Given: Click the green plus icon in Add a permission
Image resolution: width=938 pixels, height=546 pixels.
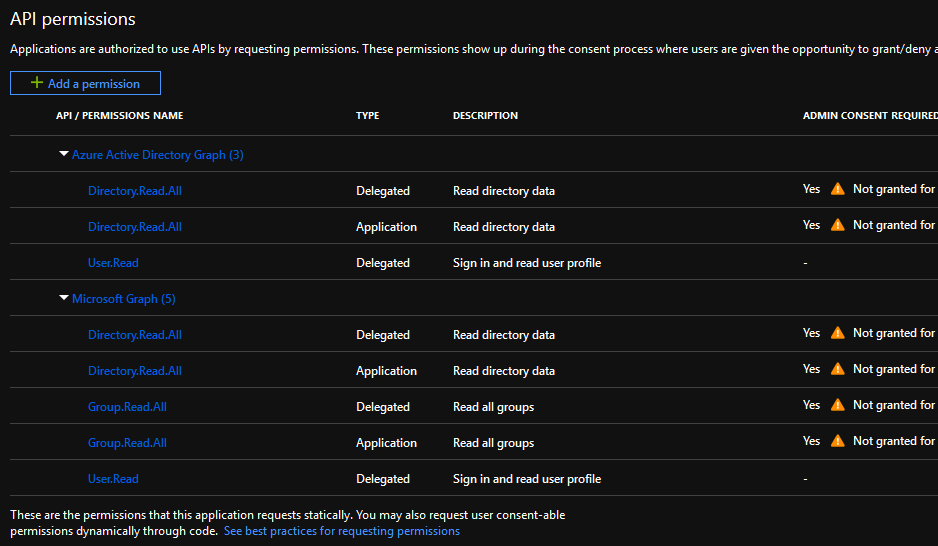Looking at the screenshot, I should point(36,83).
